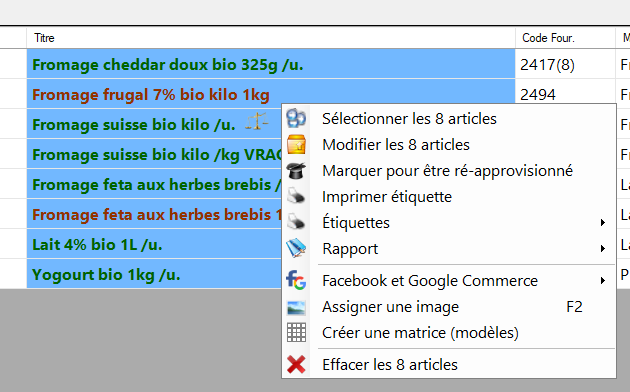Image resolution: width=630 pixels, height=392 pixels.
Task: Click the F2 shortcut label in menu
Action: click(574, 307)
